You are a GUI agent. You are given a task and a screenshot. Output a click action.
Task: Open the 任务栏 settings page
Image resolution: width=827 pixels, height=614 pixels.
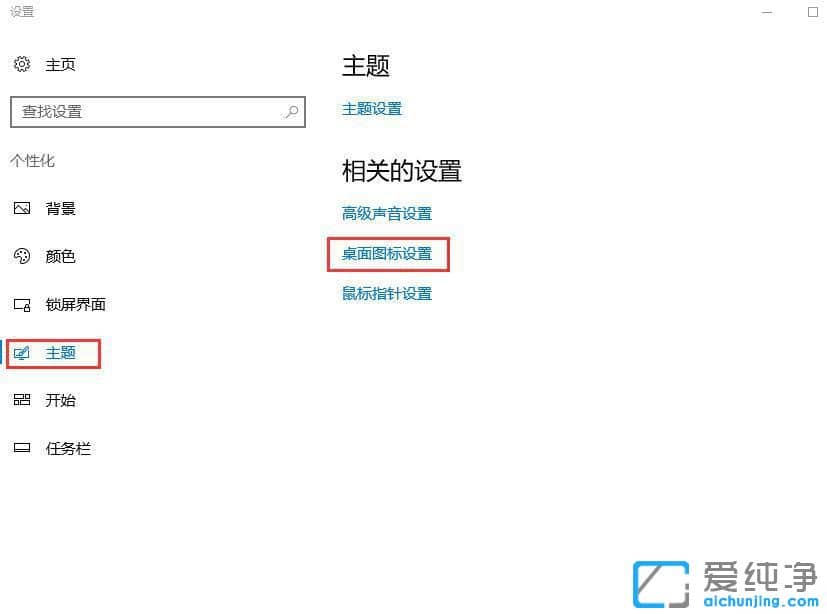(70, 448)
